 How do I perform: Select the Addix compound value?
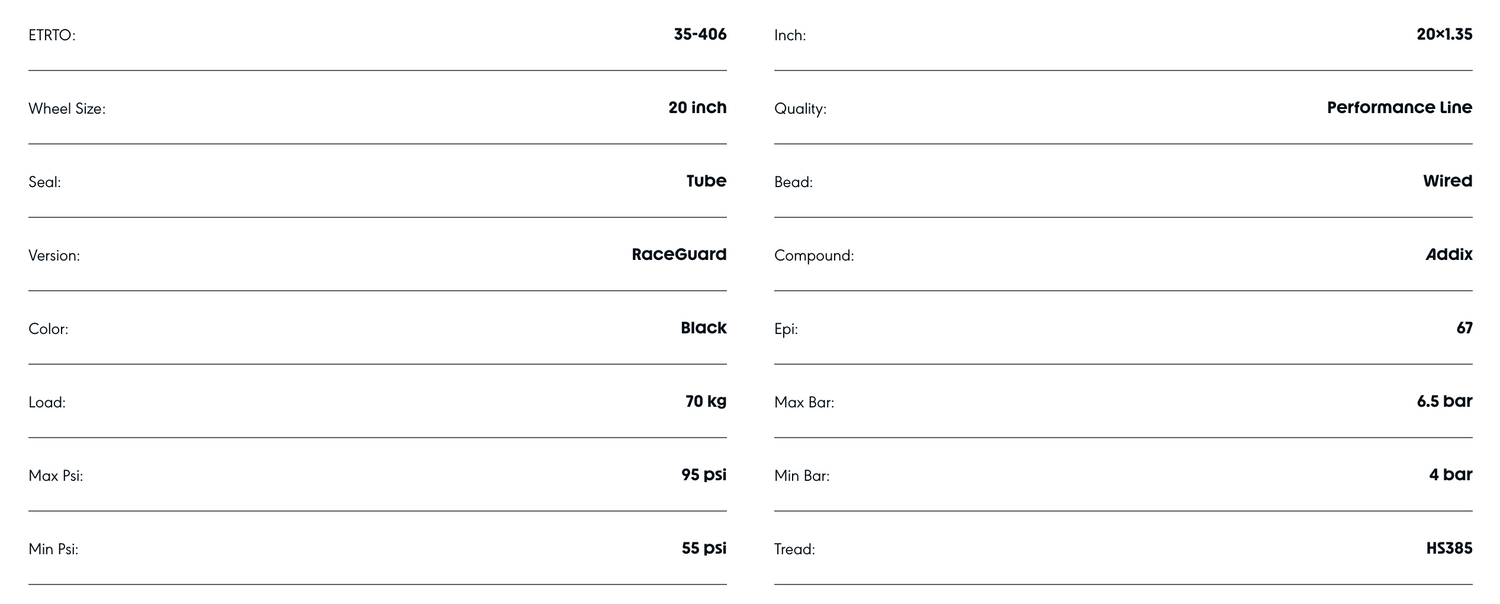(x=1449, y=255)
